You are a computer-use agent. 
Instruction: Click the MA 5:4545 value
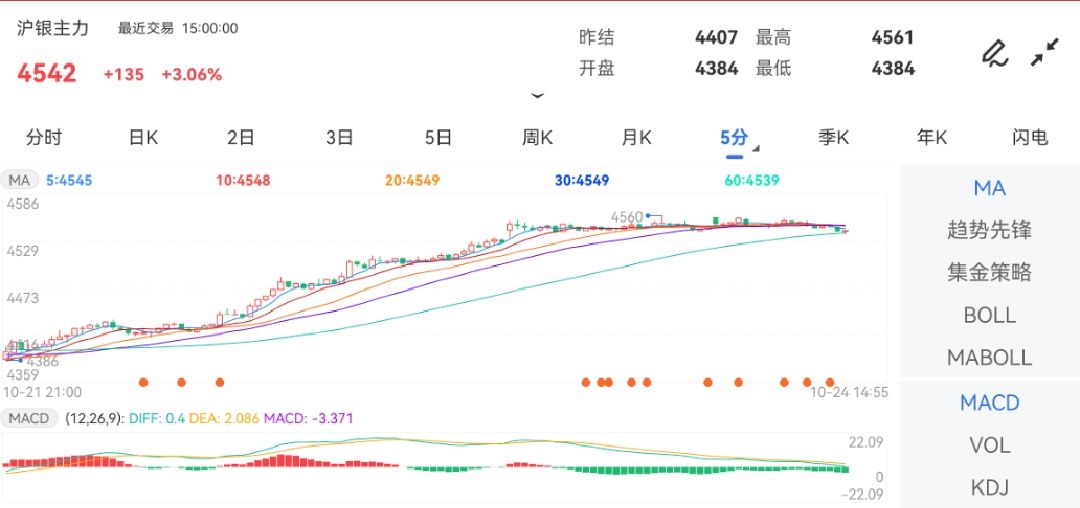[x=69, y=180]
